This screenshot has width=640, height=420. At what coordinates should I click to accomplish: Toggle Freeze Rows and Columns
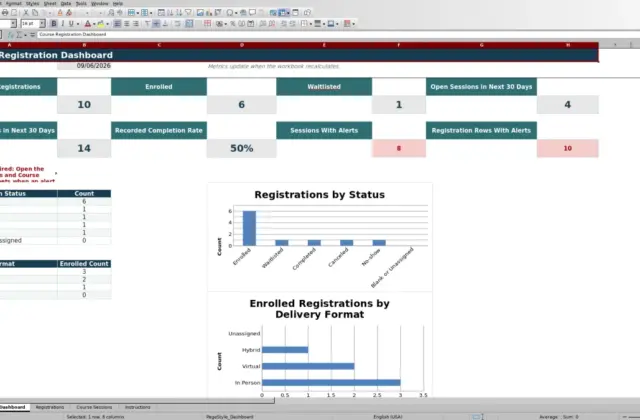(282, 13)
